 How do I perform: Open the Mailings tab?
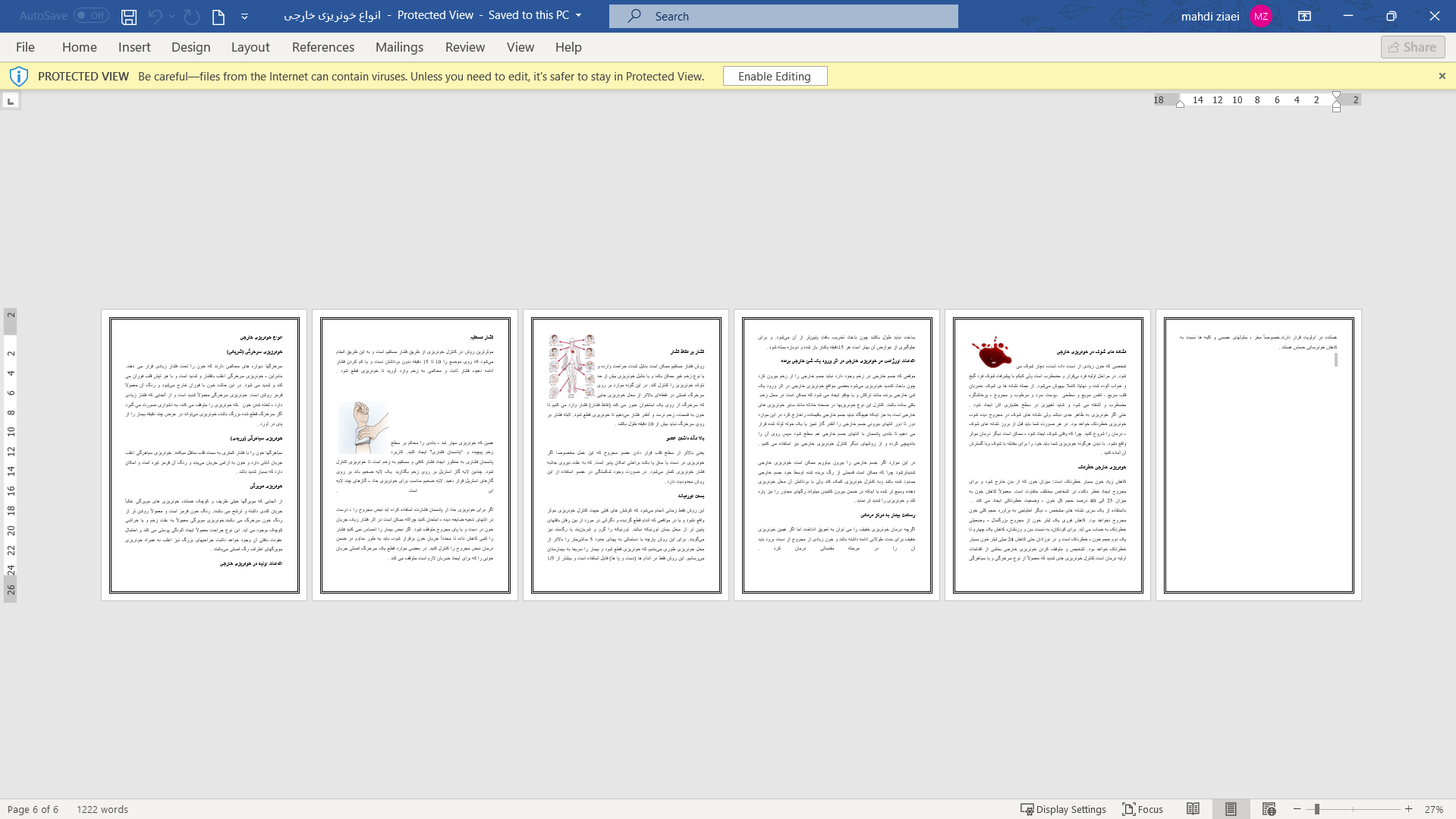(x=399, y=47)
